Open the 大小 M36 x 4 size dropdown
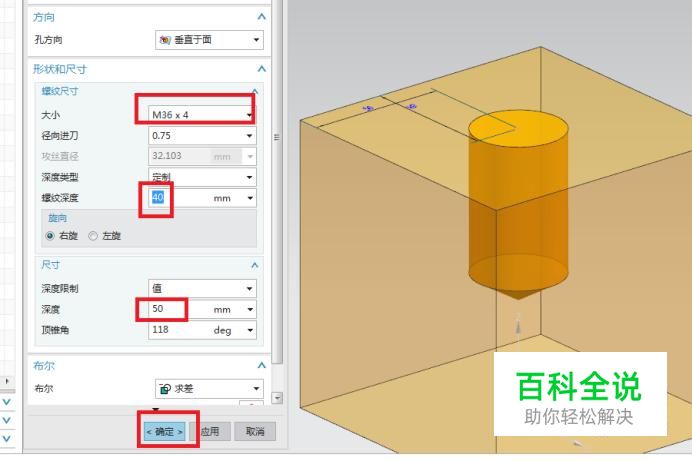Image resolution: width=692 pixels, height=461 pixels. (x=202, y=115)
